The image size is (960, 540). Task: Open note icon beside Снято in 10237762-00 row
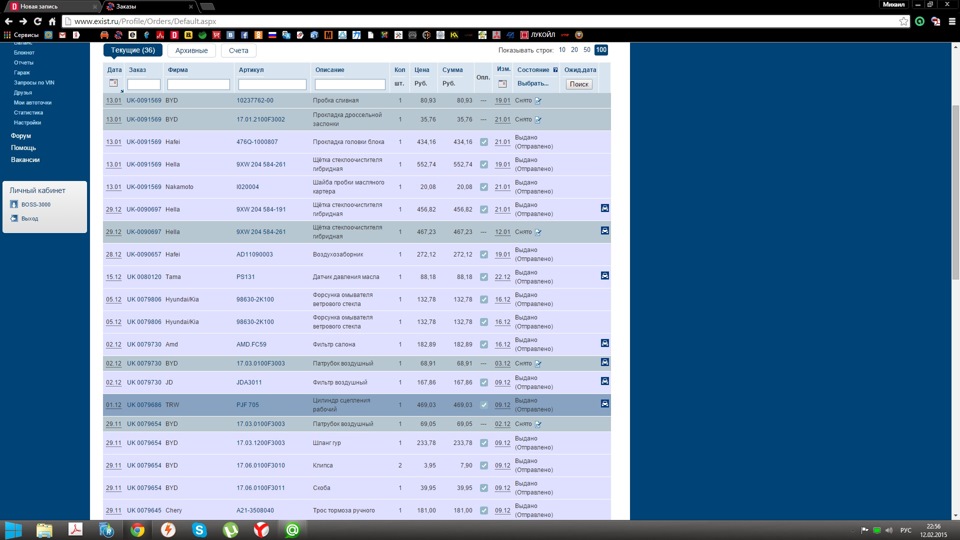pos(538,100)
